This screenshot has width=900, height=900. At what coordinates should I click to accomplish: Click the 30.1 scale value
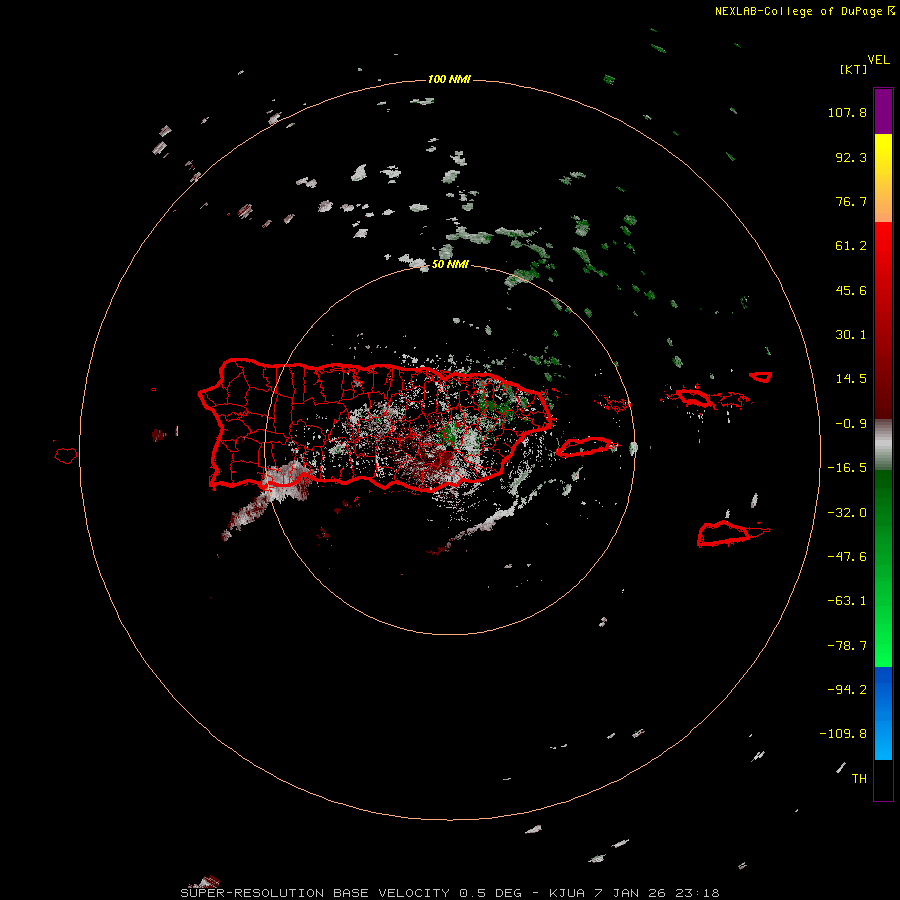coord(851,335)
